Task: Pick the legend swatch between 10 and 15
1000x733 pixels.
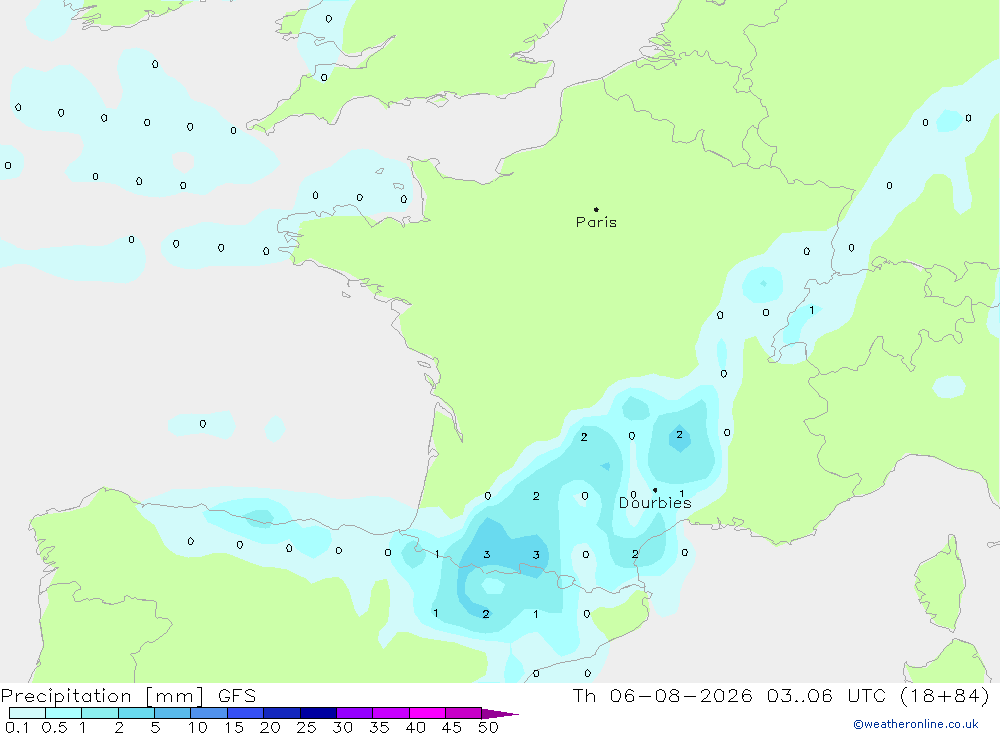Action: tap(209, 713)
